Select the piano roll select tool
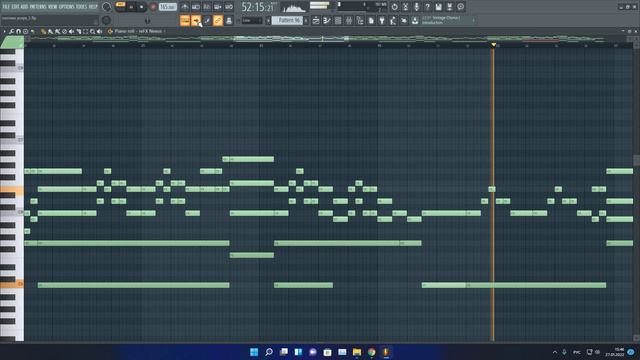 [x=86, y=31]
